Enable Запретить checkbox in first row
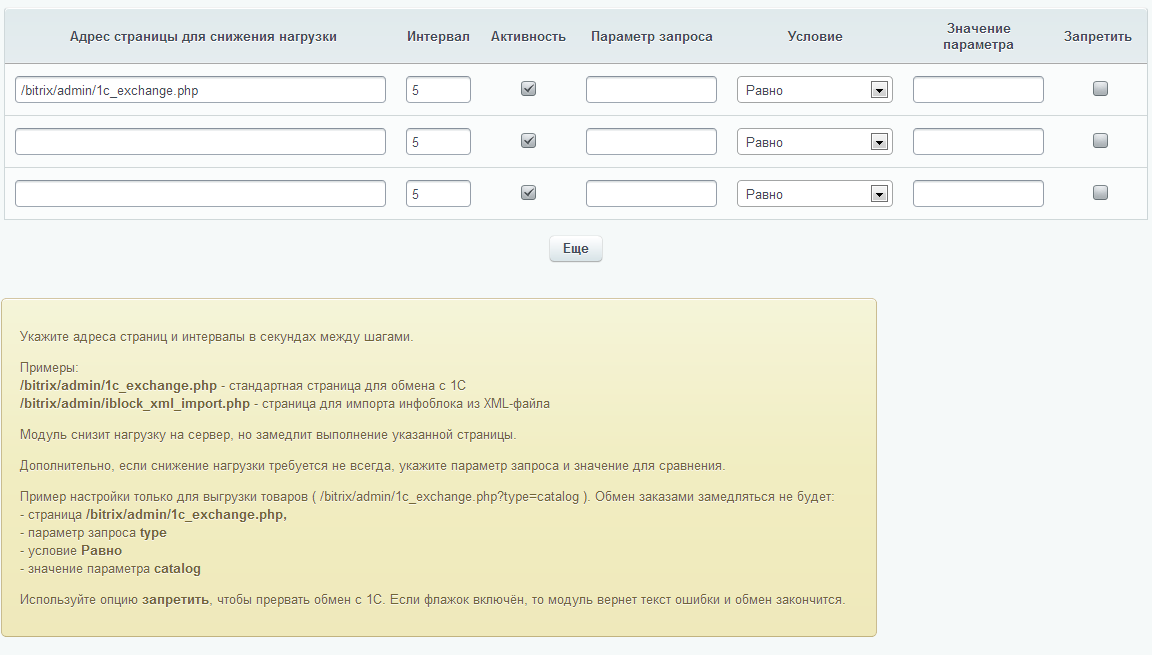The width and height of the screenshot is (1152, 655). point(1100,89)
